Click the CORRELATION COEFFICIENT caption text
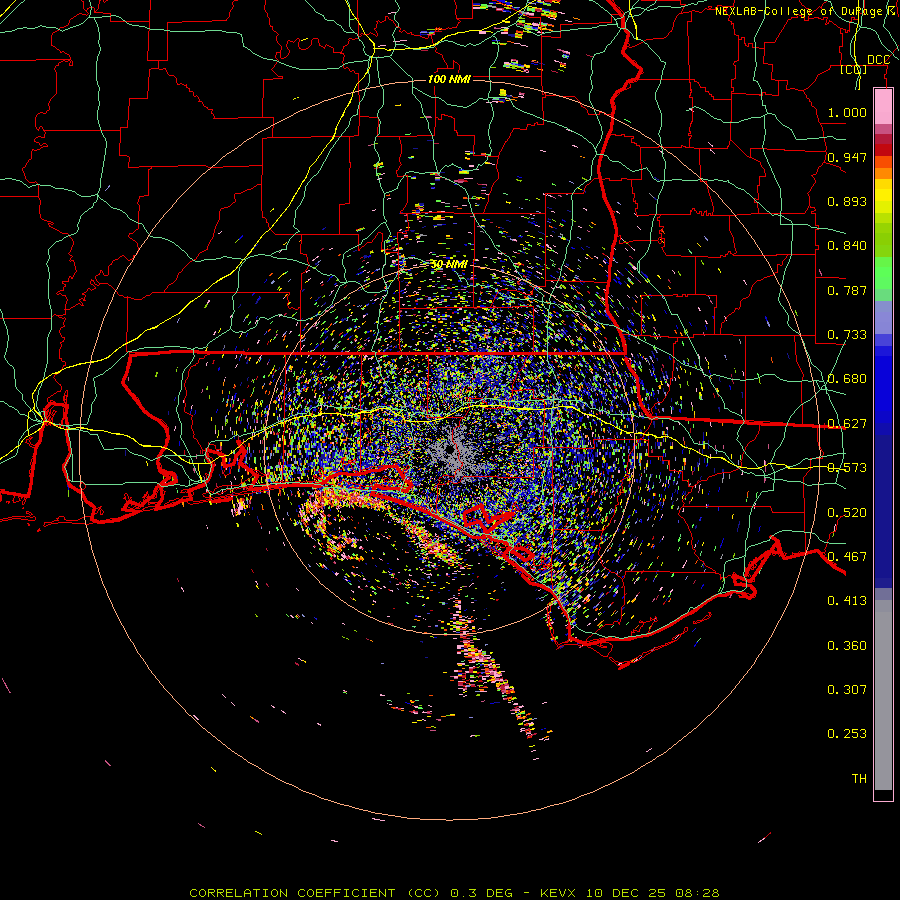This screenshot has height=900, width=900. [292, 893]
